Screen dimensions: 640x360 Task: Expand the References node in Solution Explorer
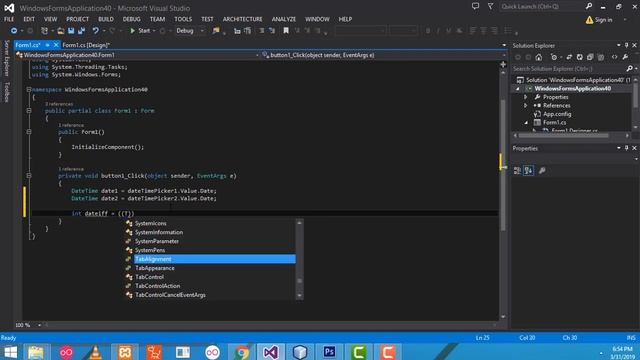pos(526,105)
